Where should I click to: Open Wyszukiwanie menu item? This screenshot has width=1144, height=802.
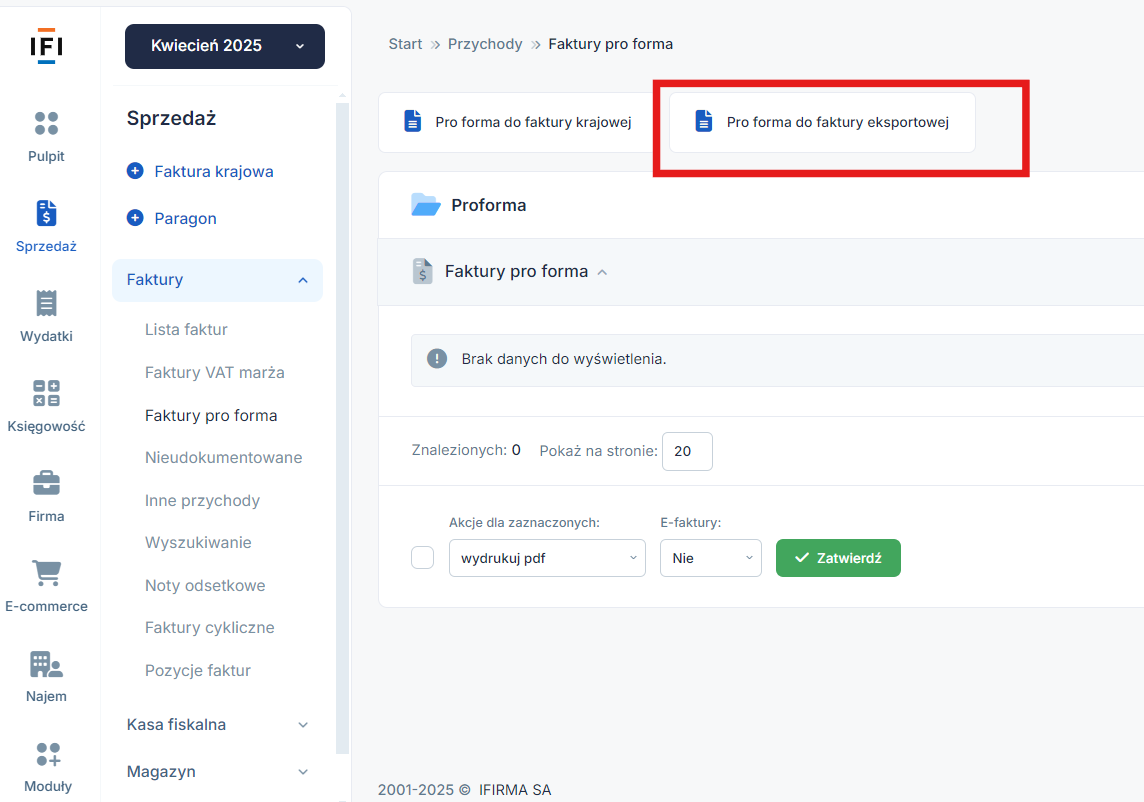point(198,542)
